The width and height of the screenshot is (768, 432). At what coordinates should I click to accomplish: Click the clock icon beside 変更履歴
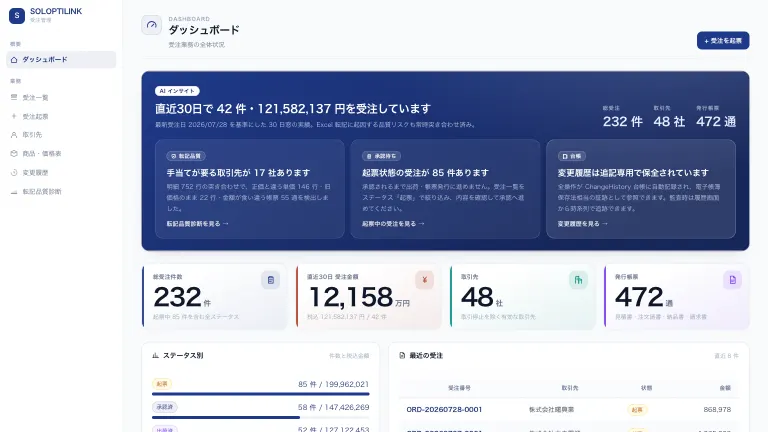click(14, 172)
